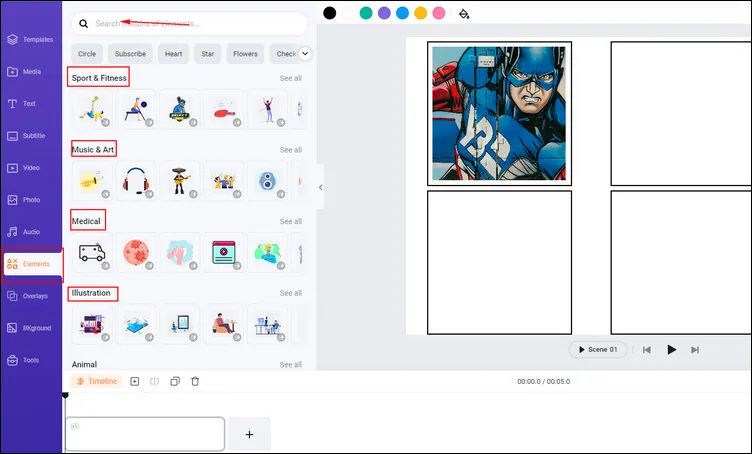Add the weightlifting bench sport element
Viewport: 752px width, 454px height.
(136, 109)
